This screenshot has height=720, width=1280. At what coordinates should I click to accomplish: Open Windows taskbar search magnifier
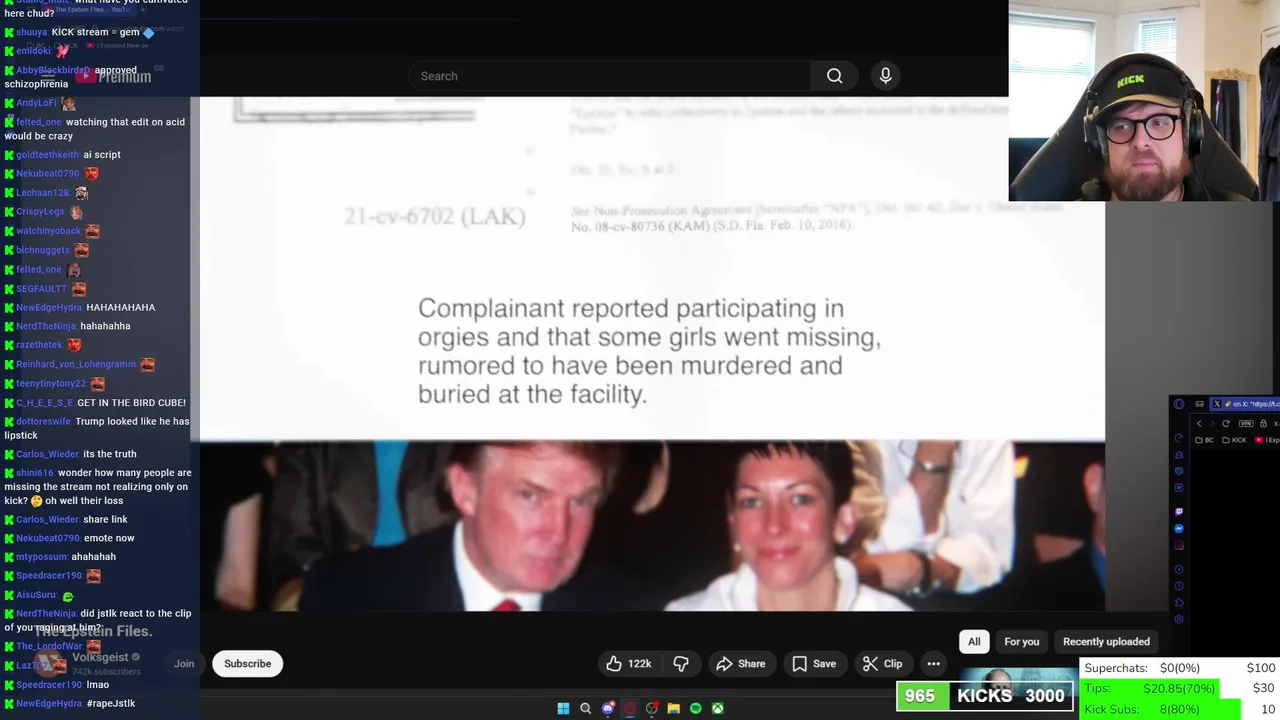coord(586,708)
